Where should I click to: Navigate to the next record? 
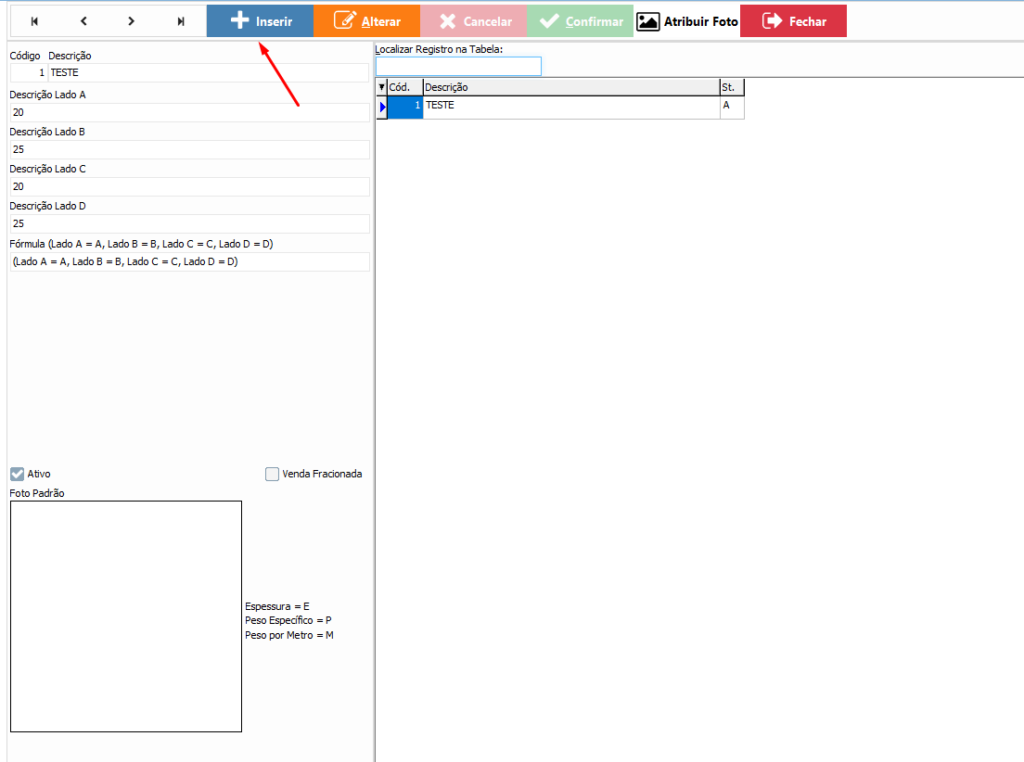coord(132,21)
